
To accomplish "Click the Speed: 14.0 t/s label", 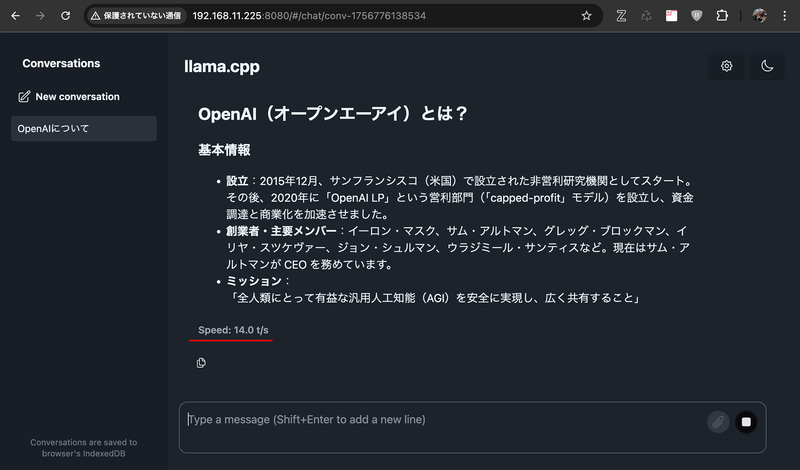I will coord(233,330).
